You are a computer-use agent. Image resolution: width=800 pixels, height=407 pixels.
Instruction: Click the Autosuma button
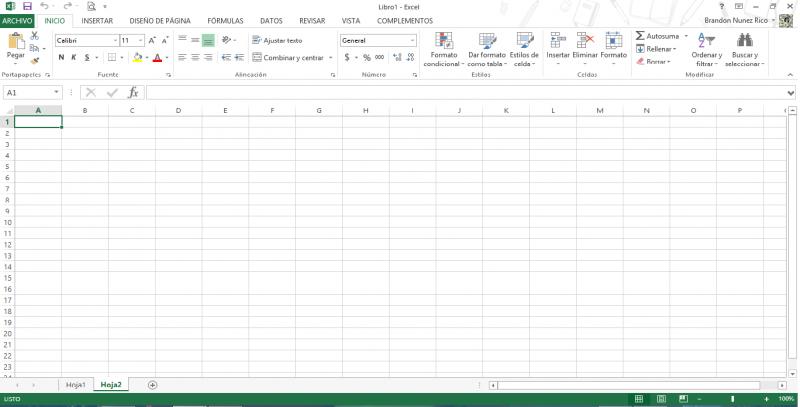(661, 36)
